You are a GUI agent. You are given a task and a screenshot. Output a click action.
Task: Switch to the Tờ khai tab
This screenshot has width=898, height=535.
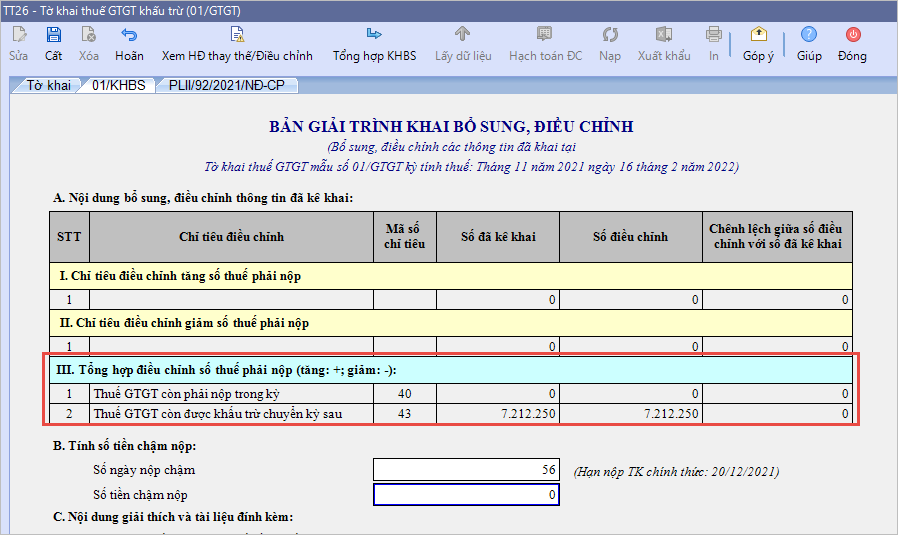pos(47,86)
